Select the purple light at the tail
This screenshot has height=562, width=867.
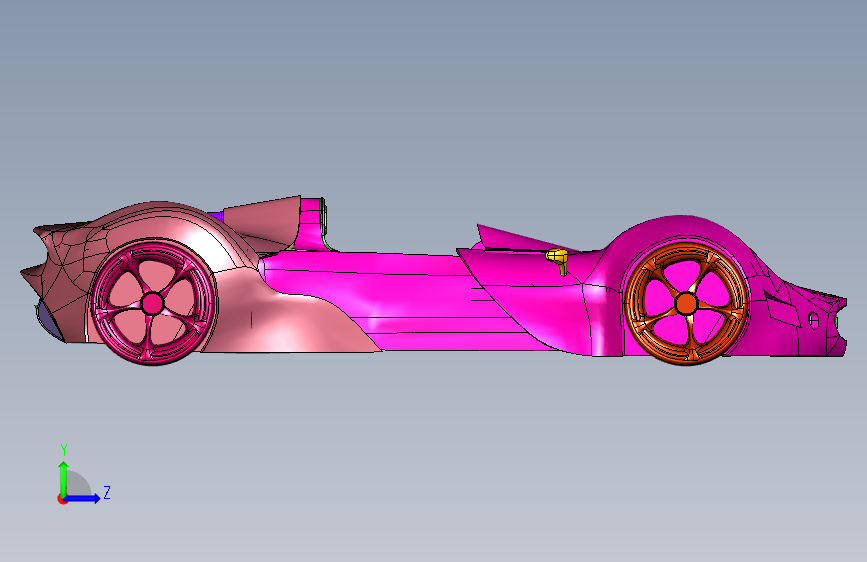coord(47,321)
